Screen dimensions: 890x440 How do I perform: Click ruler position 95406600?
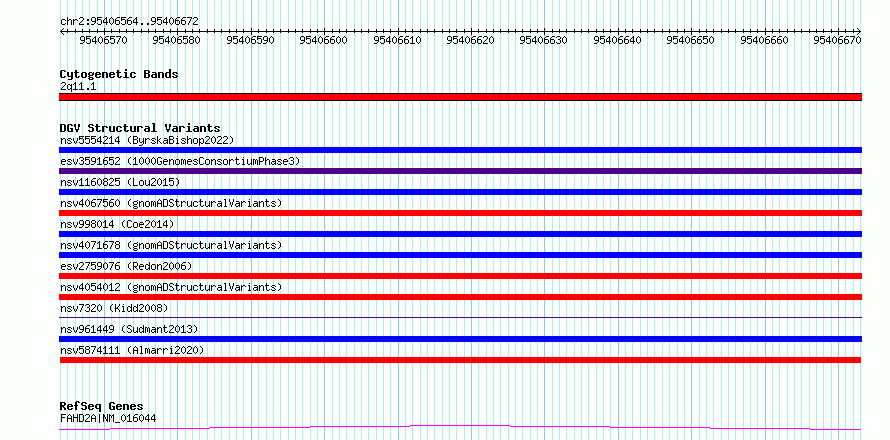coord(324,40)
